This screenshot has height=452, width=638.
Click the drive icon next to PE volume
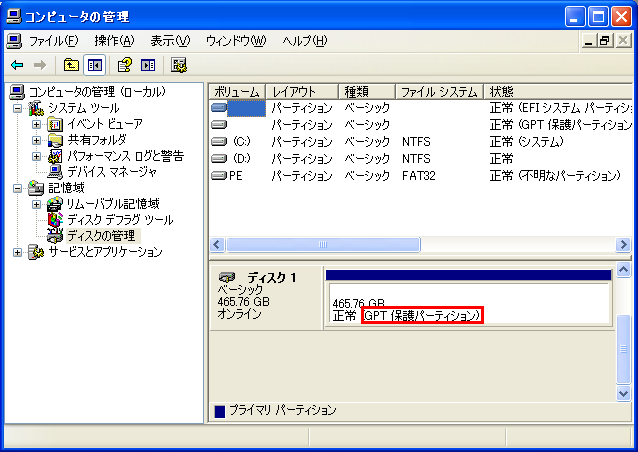click(x=219, y=176)
